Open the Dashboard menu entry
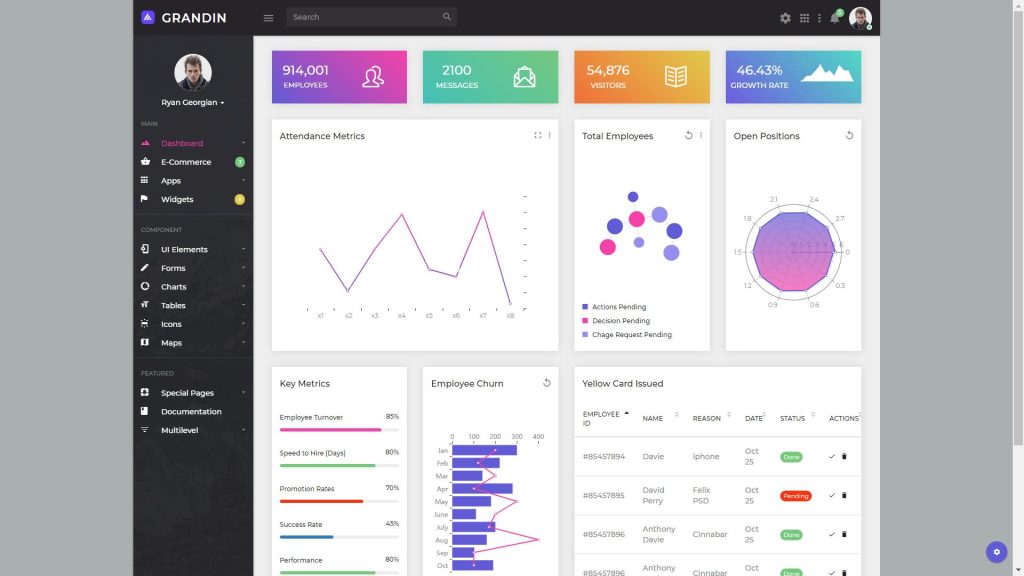The image size is (1024, 576). (x=181, y=142)
